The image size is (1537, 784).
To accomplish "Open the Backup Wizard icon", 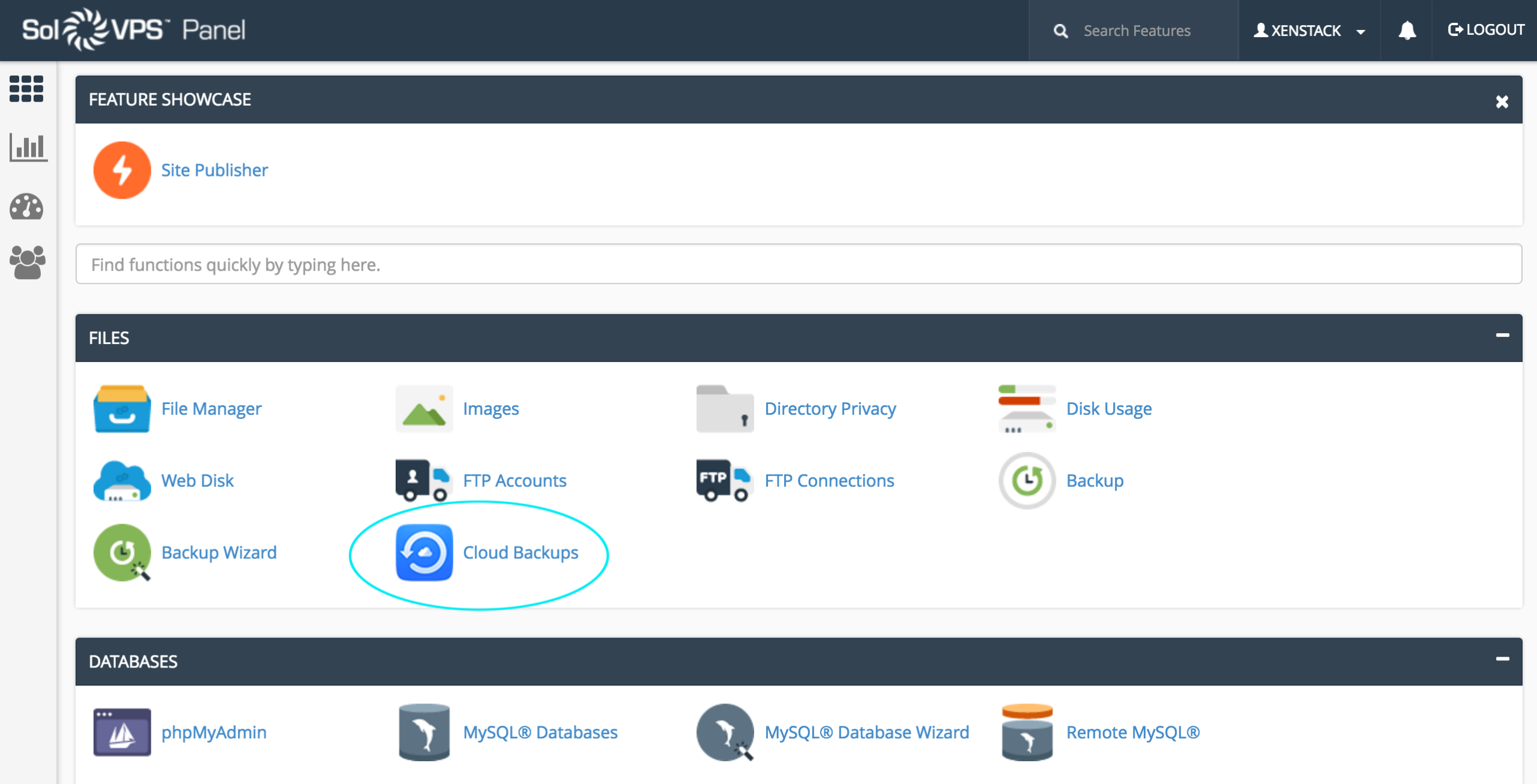I will pyautogui.click(x=122, y=552).
